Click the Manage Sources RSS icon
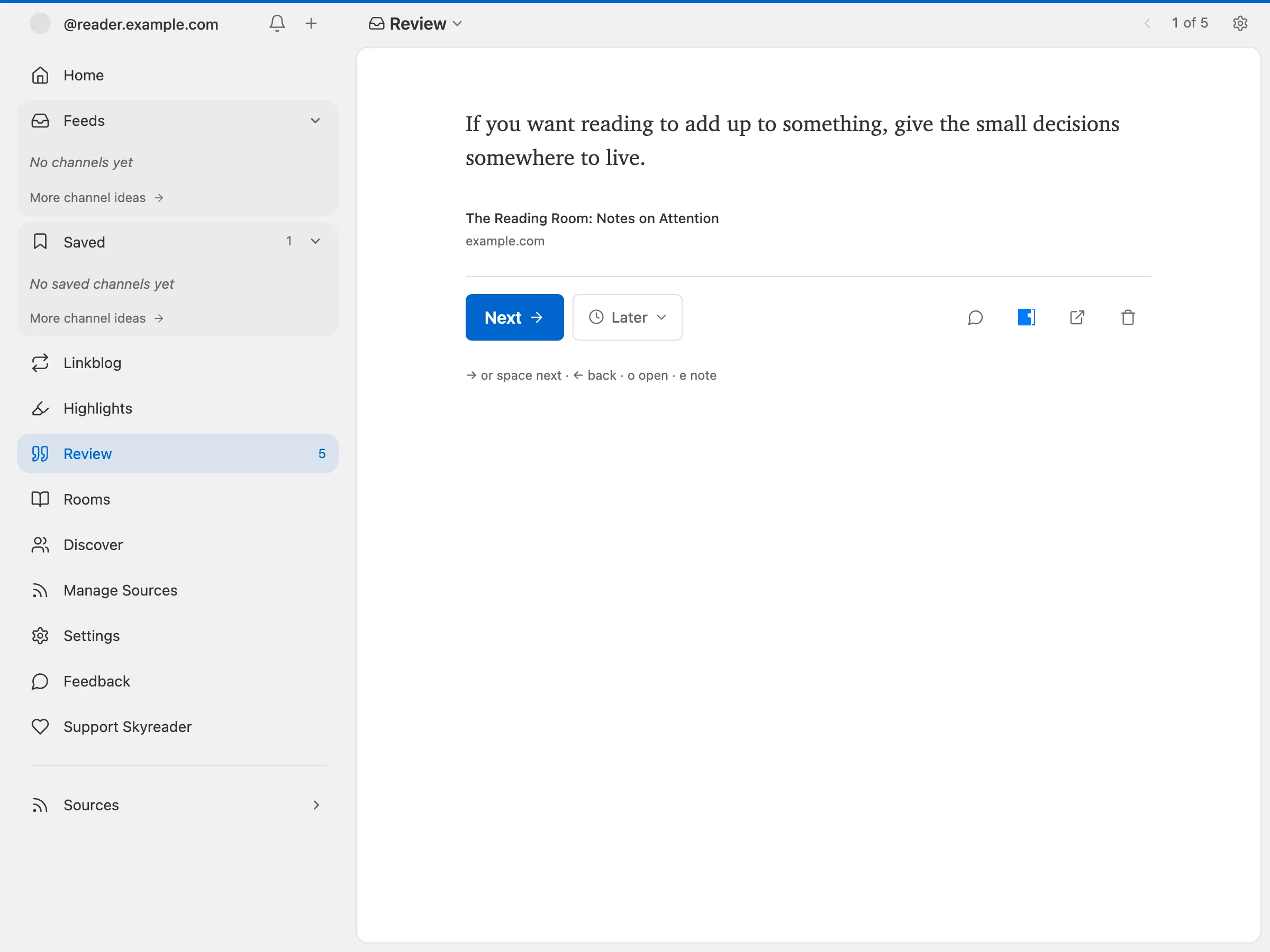 coord(40,590)
